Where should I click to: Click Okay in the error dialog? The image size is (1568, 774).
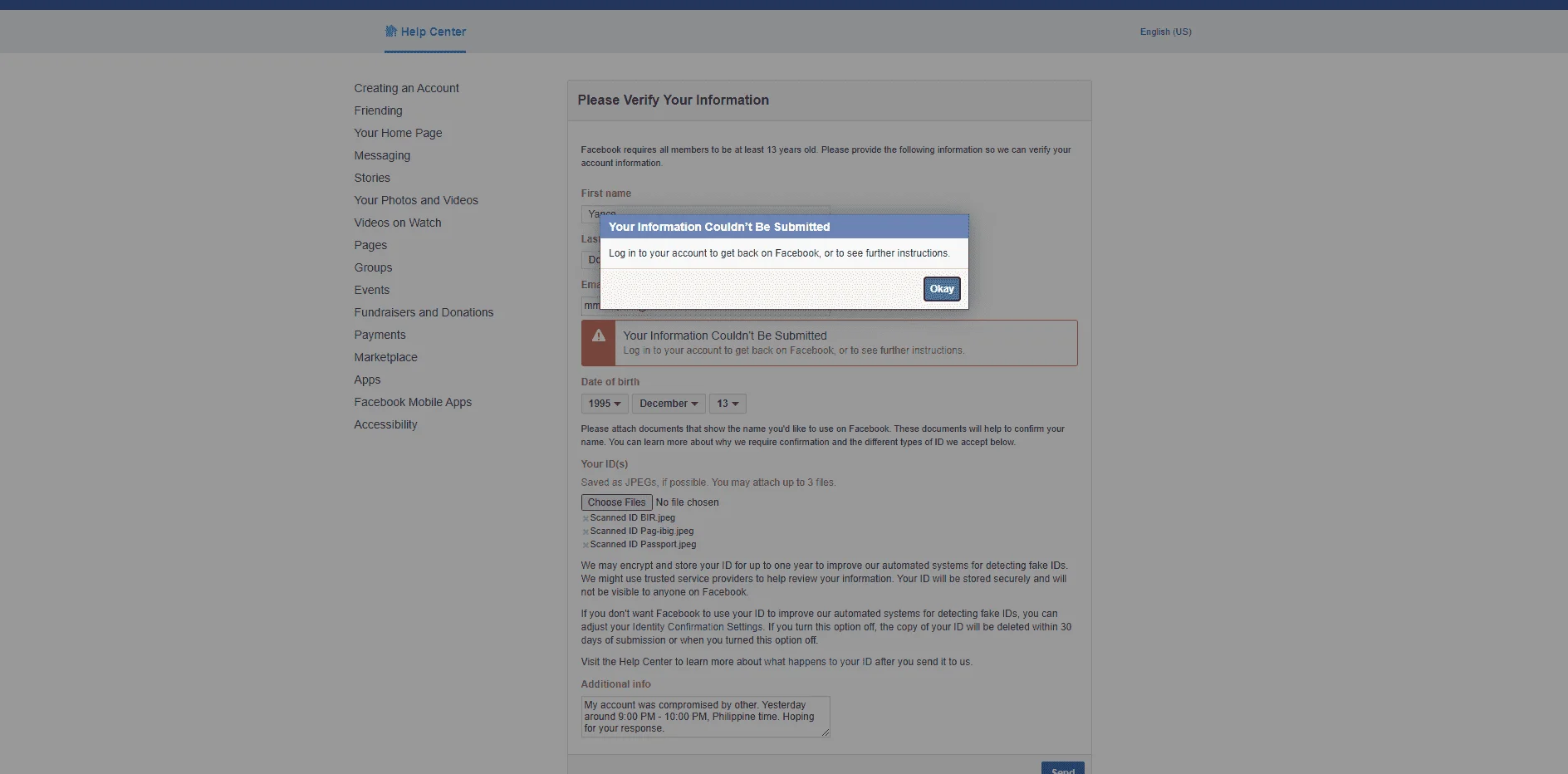click(x=942, y=289)
